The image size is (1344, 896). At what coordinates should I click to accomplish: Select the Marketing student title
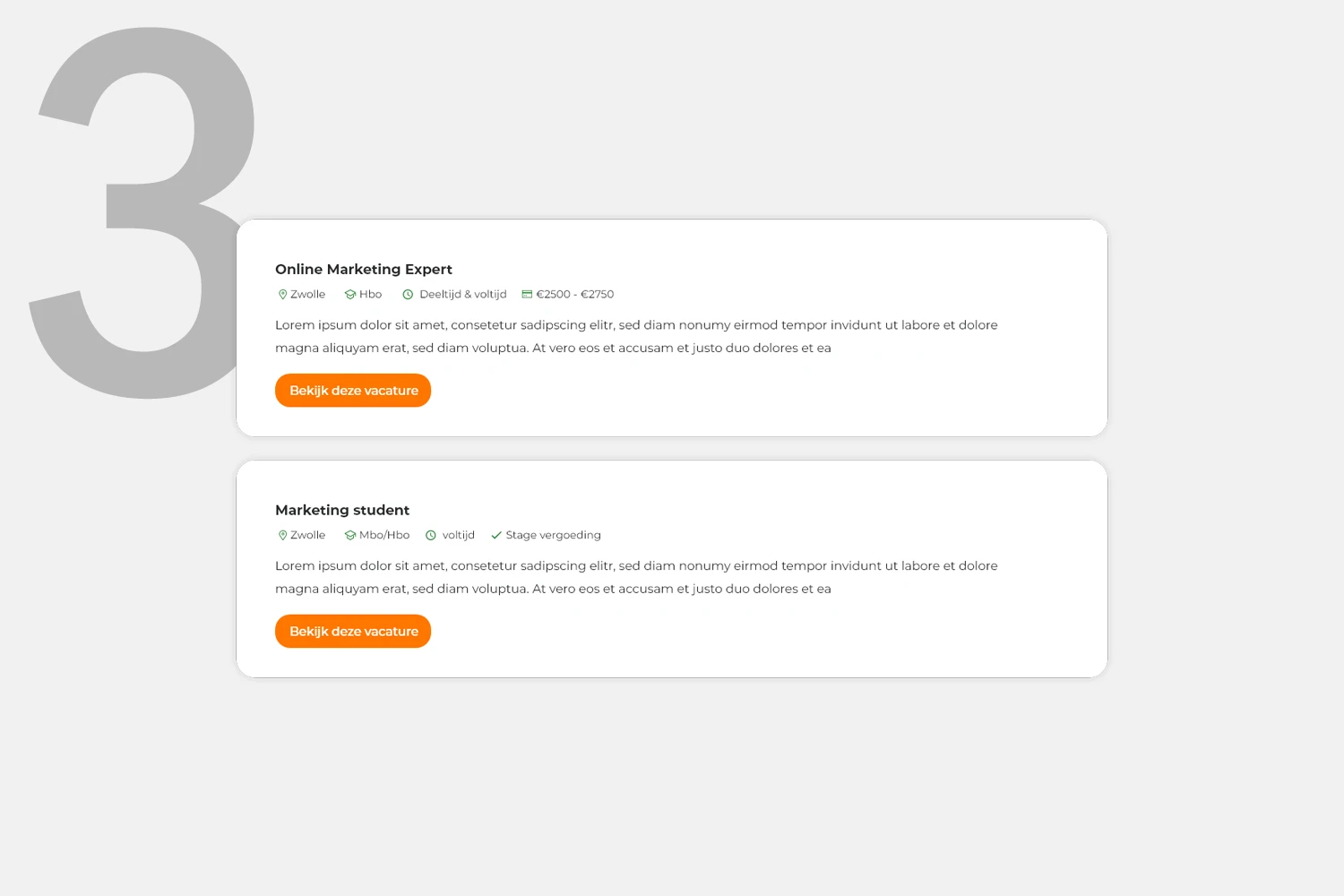coord(342,510)
